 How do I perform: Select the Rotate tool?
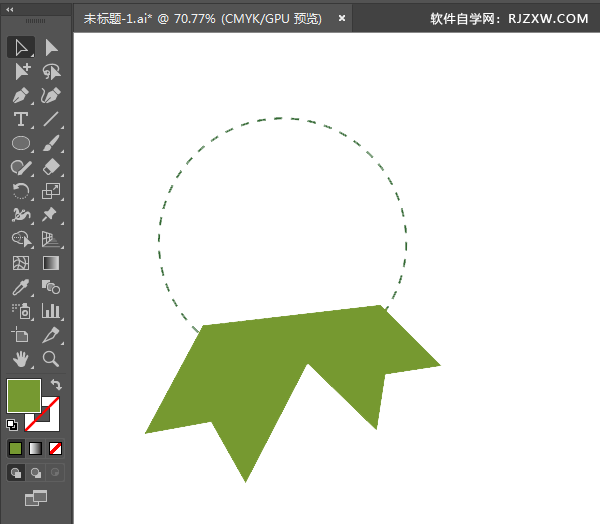[21, 191]
